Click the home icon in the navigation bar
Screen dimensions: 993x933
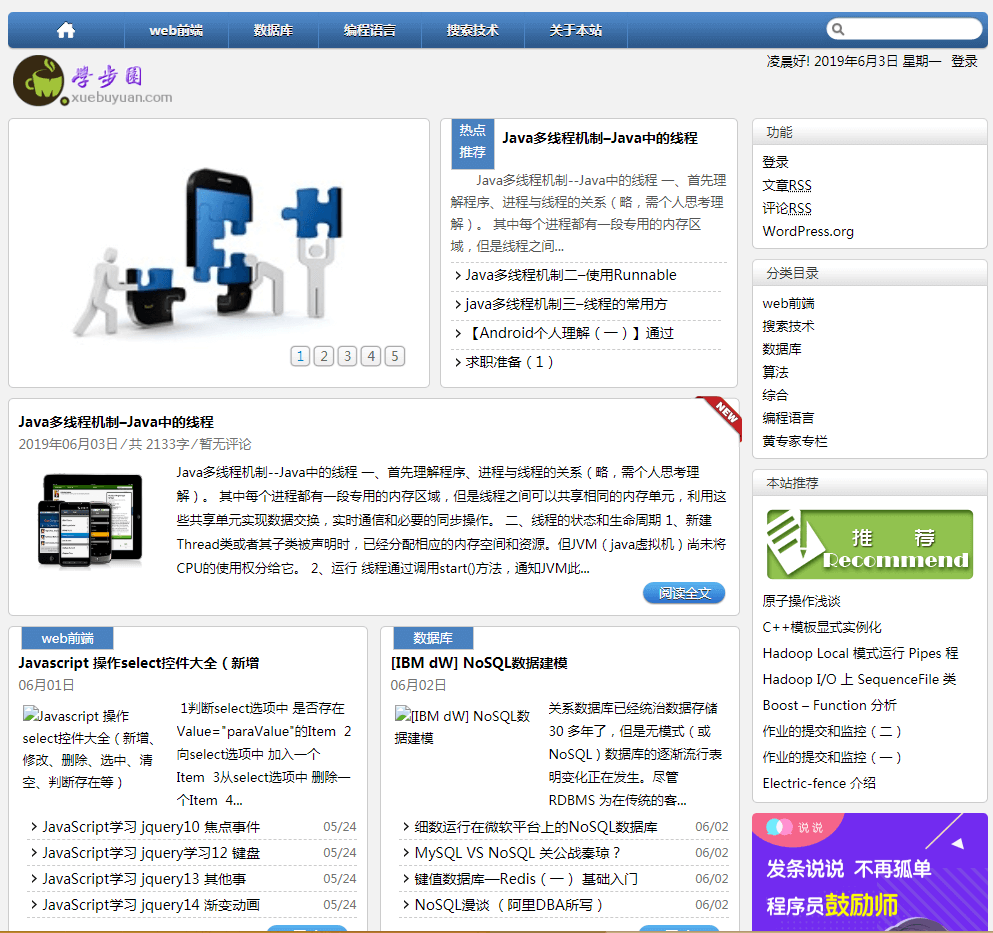tap(64, 30)
